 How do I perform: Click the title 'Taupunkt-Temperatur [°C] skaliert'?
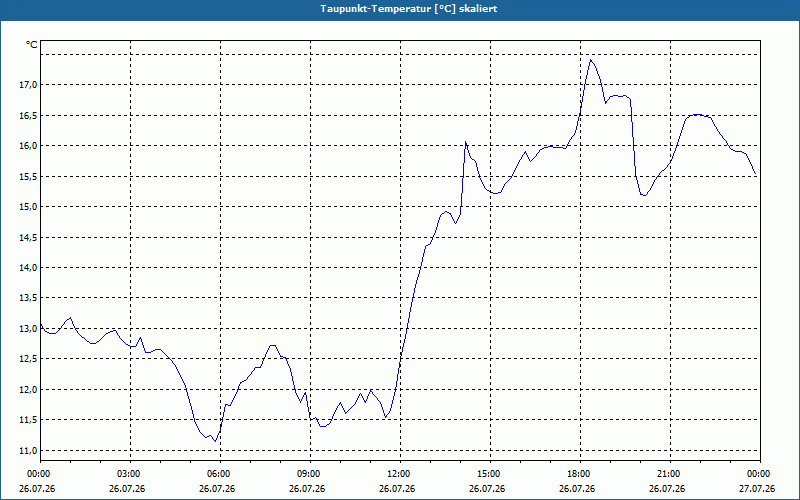409,9
